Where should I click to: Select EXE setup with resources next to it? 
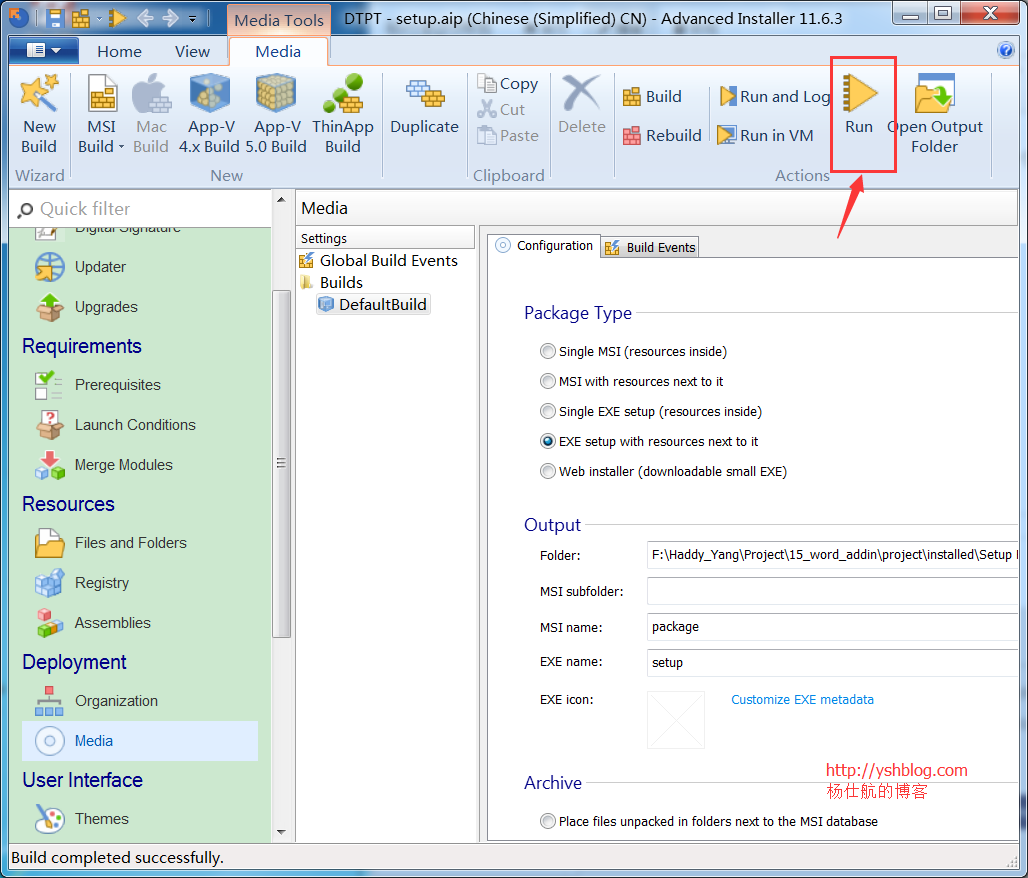click(649, 442)
